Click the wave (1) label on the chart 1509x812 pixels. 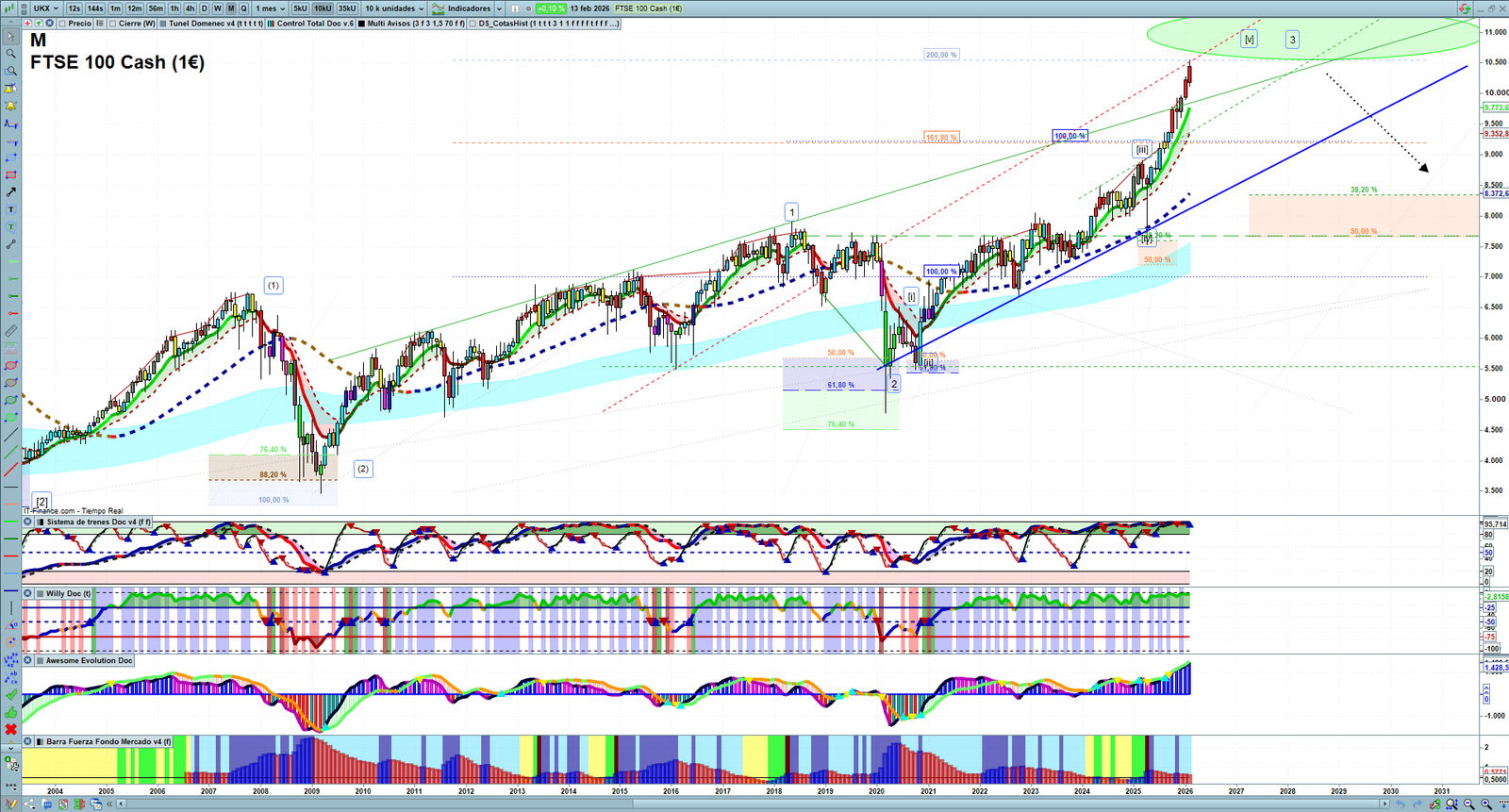click(x=273, y=285)
